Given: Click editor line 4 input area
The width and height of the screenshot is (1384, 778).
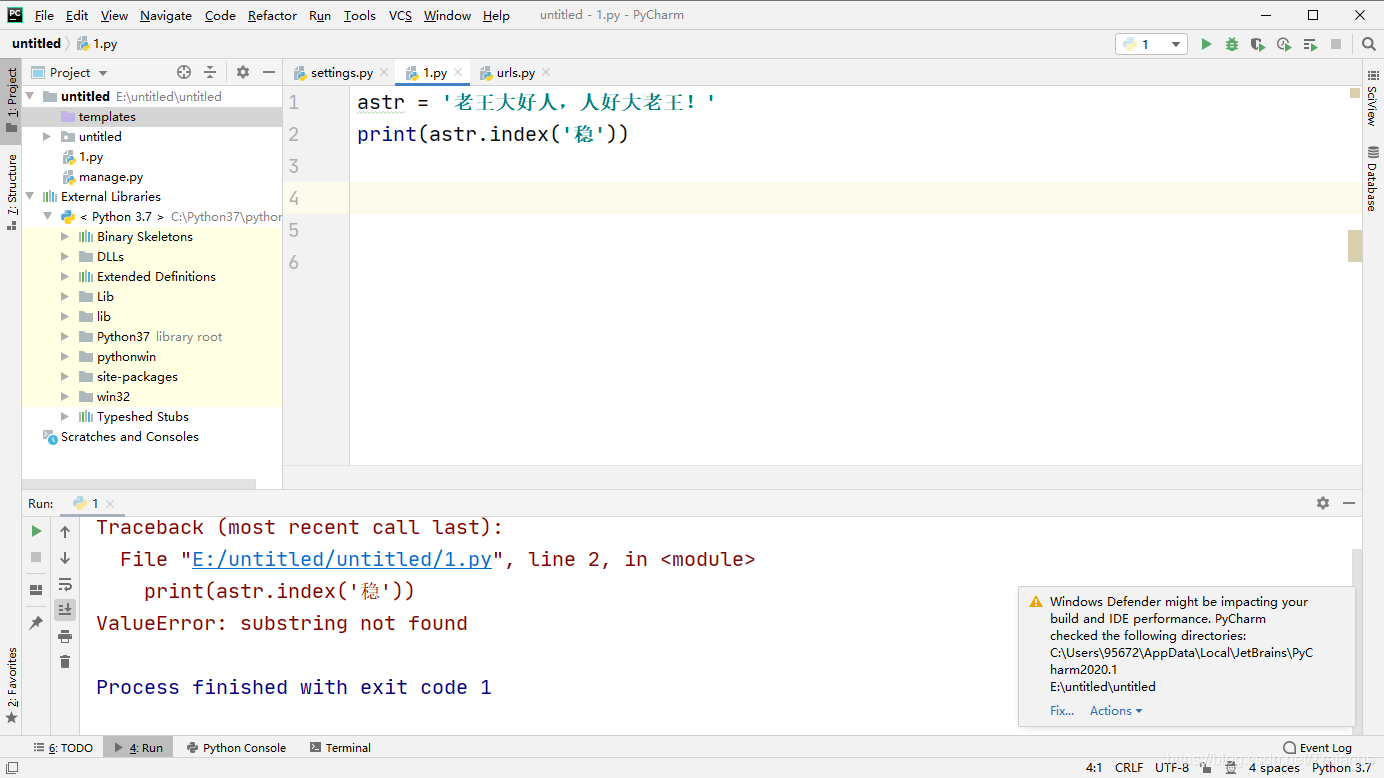Looking at the screenshot, I should (x=855, y=198).
